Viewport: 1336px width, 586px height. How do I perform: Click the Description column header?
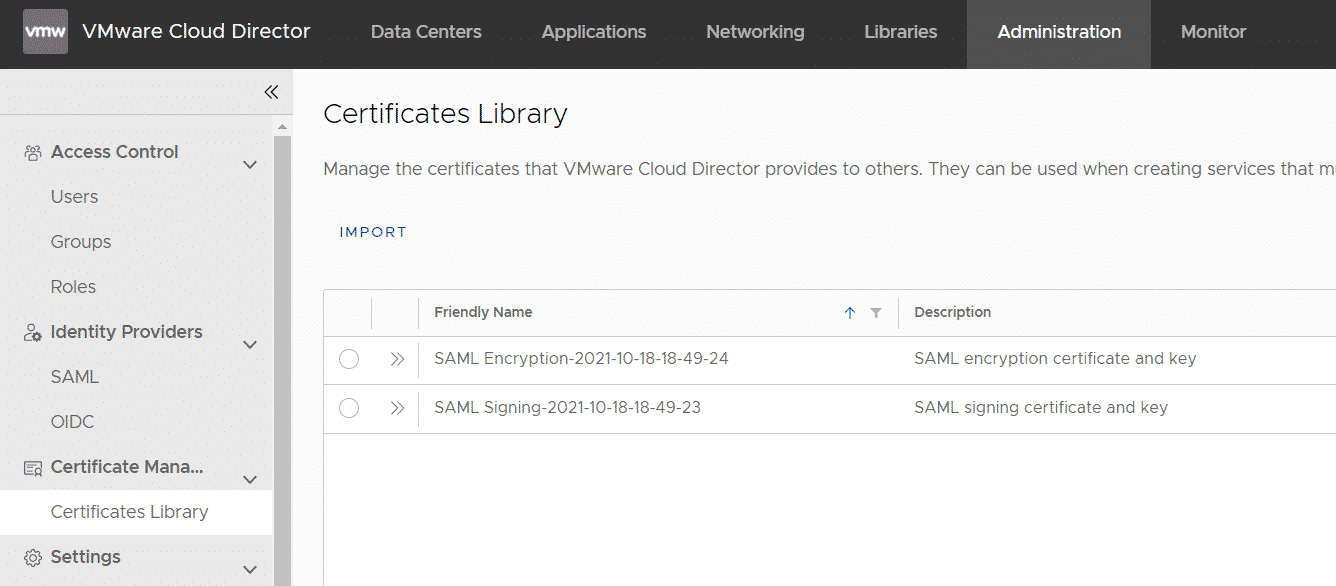pos(953,313)
